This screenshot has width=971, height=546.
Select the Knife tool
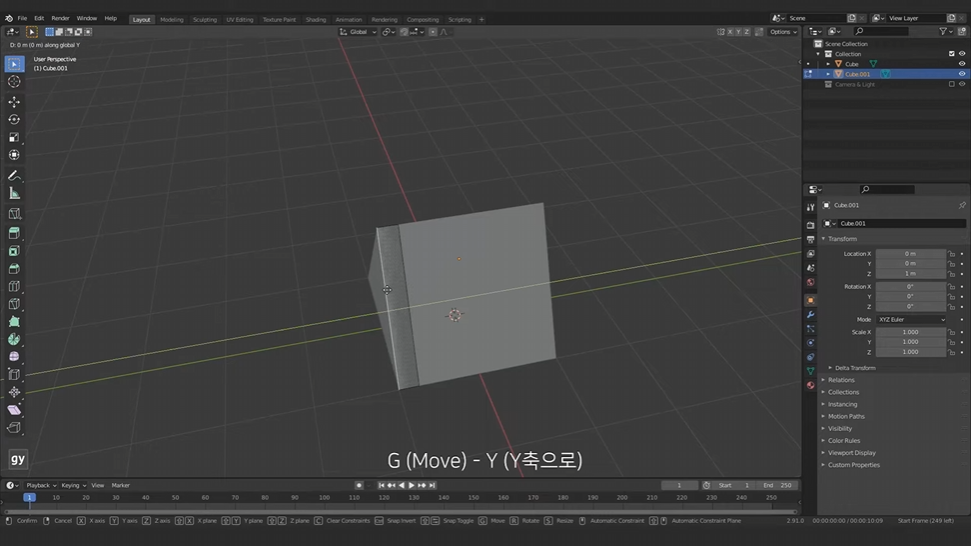point(14,304)
